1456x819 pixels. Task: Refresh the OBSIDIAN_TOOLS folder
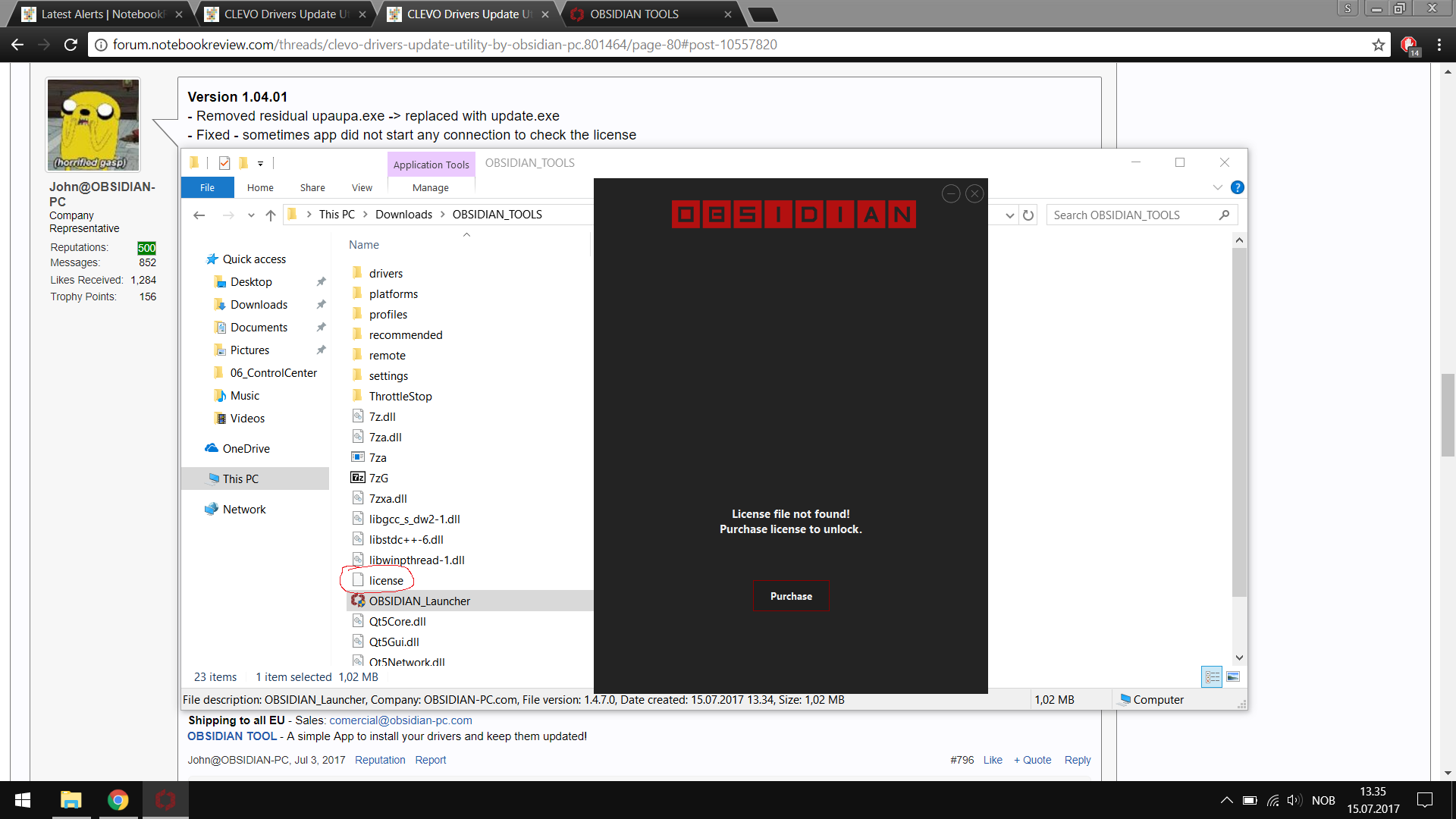point(1028,215)
